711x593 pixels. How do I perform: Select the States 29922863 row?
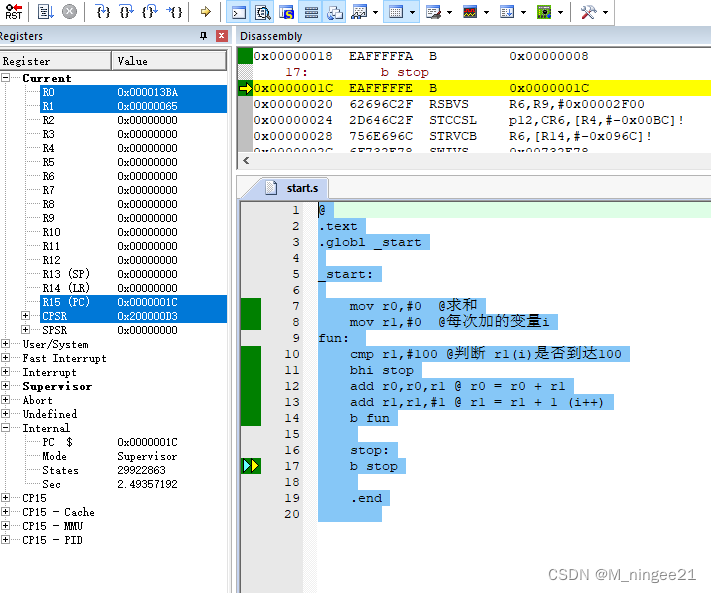coord(133,470)
